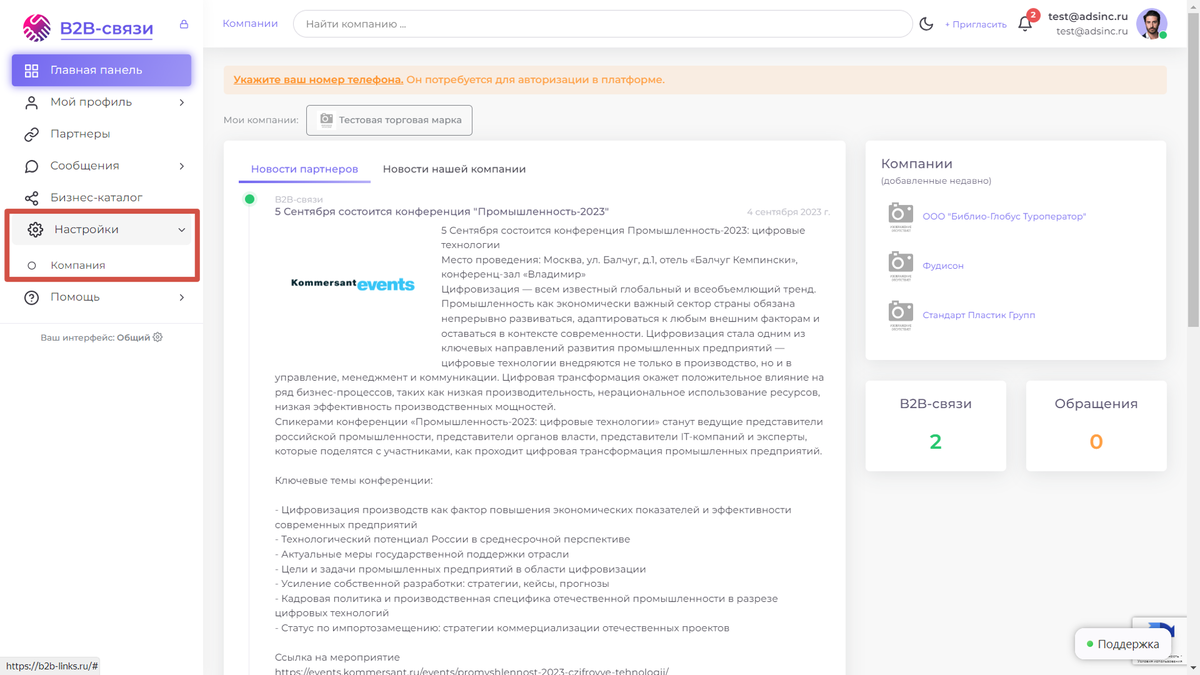Click the Партнеры handshake icon

click(31, 134)
